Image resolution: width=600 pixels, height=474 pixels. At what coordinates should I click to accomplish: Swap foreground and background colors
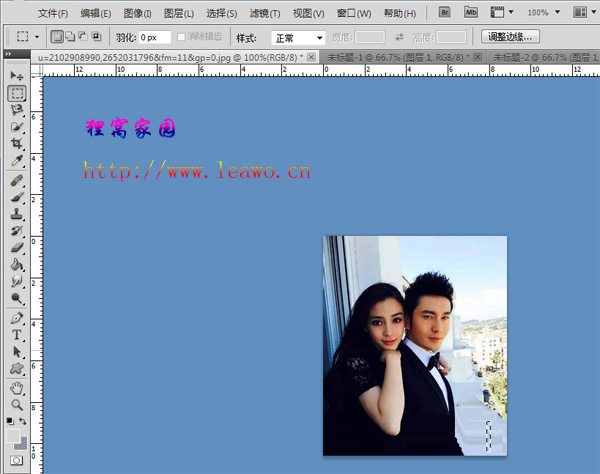coord(23,421)
